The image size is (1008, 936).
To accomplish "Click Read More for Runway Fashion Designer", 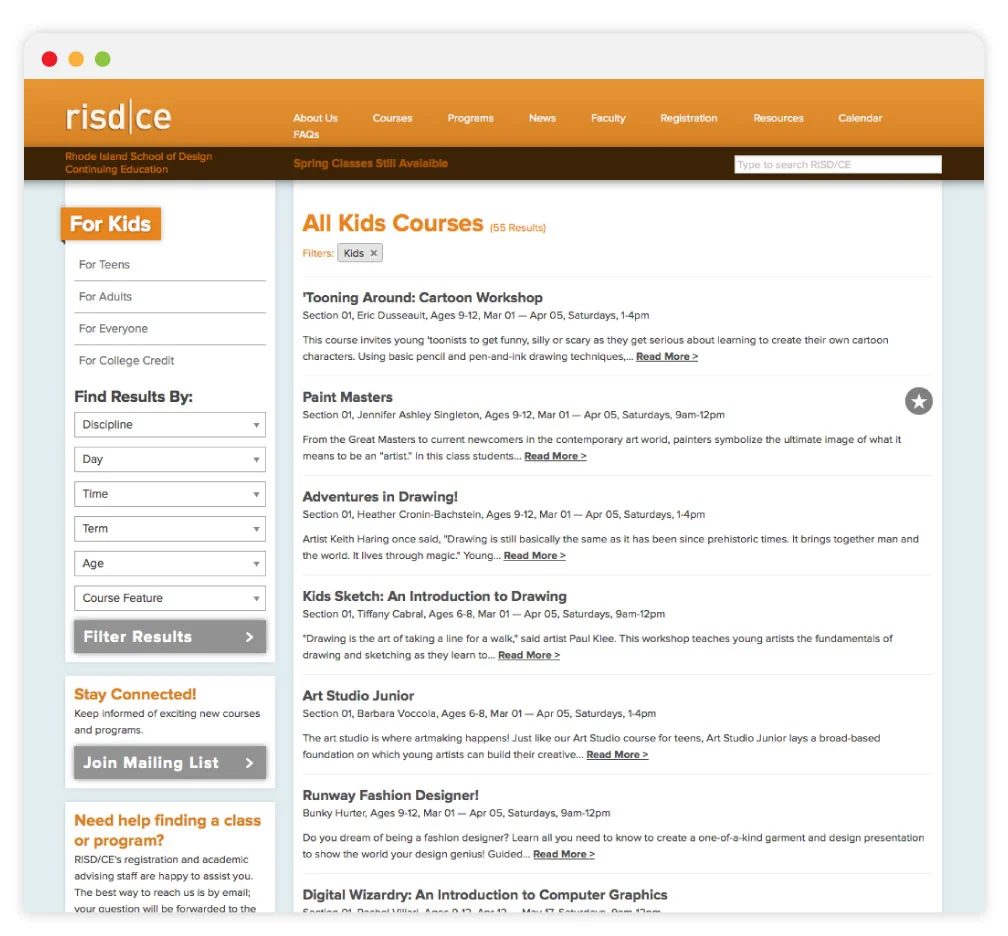I will (x=564, y=855).
